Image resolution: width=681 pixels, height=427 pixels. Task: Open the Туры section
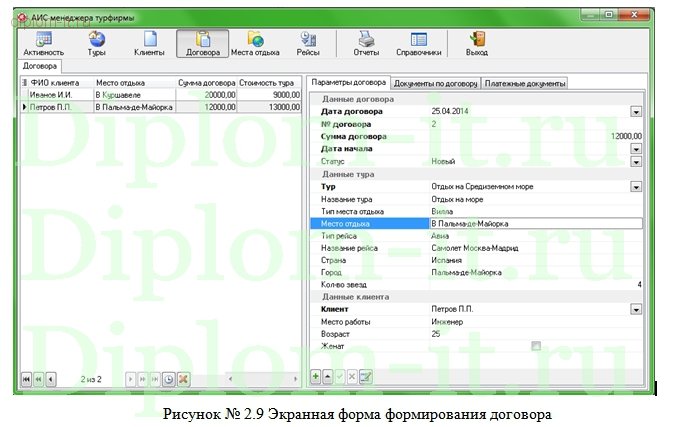point(97,43)
